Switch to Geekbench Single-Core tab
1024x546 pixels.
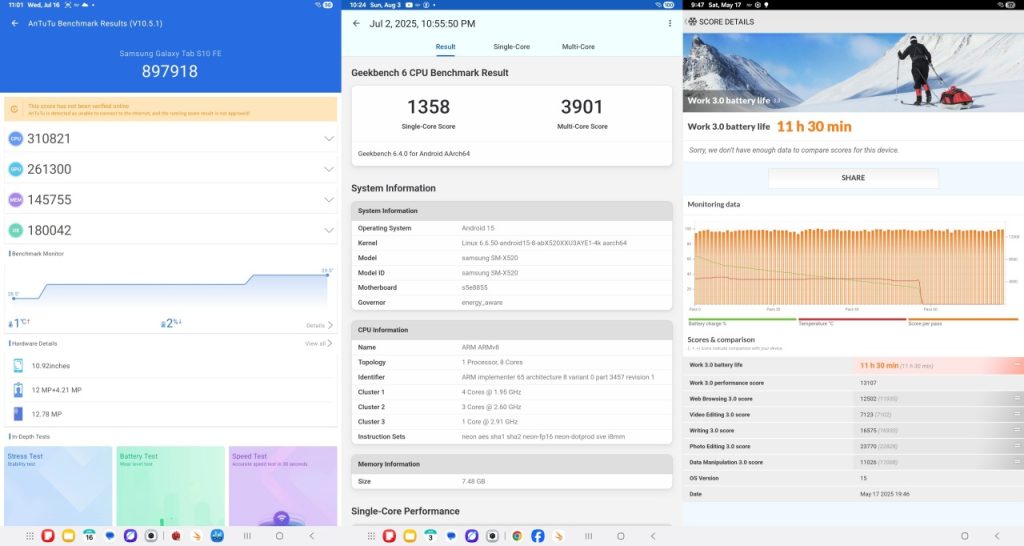[511, 47]
